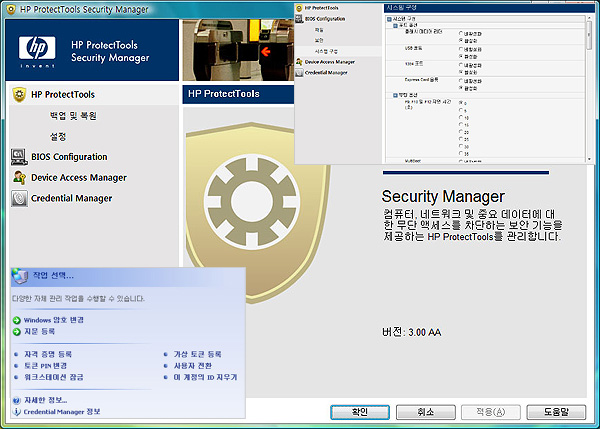This screenshot has height=429, width=600.
Task: Click the 도움말 button
Action: click(x=556, y=412)
